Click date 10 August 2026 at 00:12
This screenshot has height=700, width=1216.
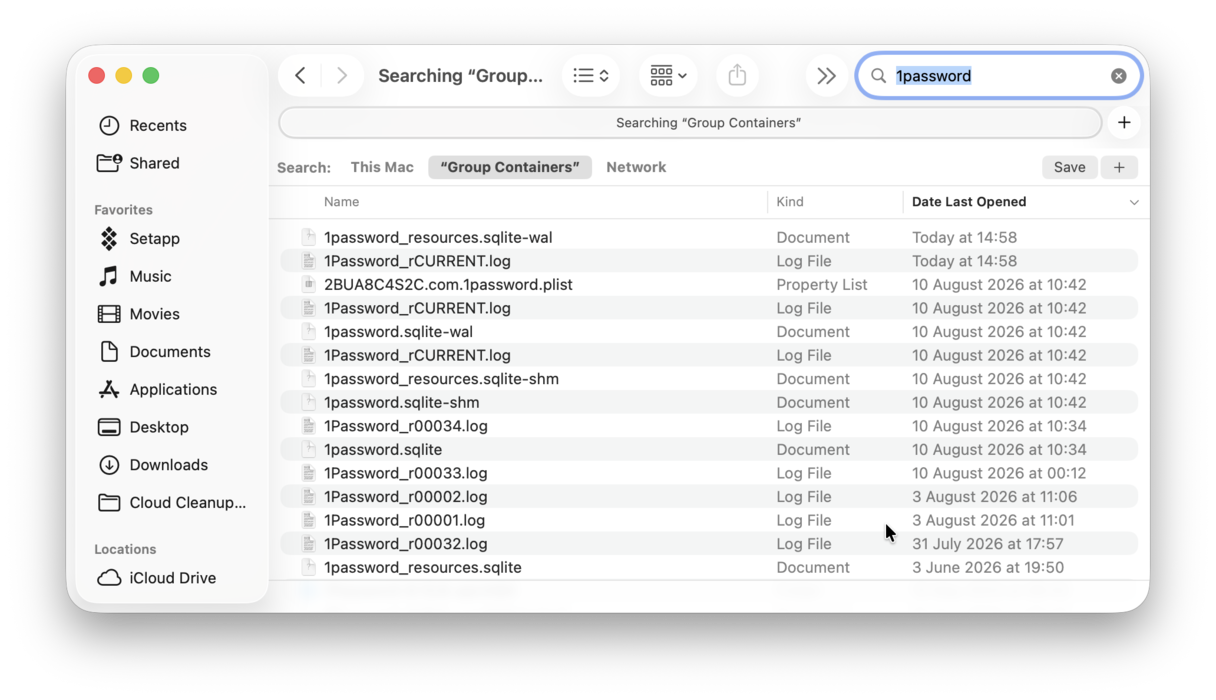click(999, 473)
